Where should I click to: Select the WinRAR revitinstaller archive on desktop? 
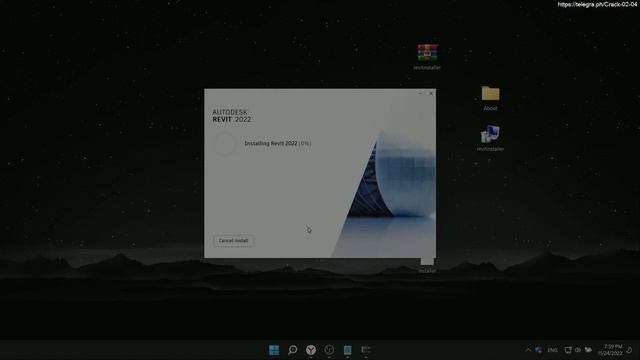[x=427, y=57]
